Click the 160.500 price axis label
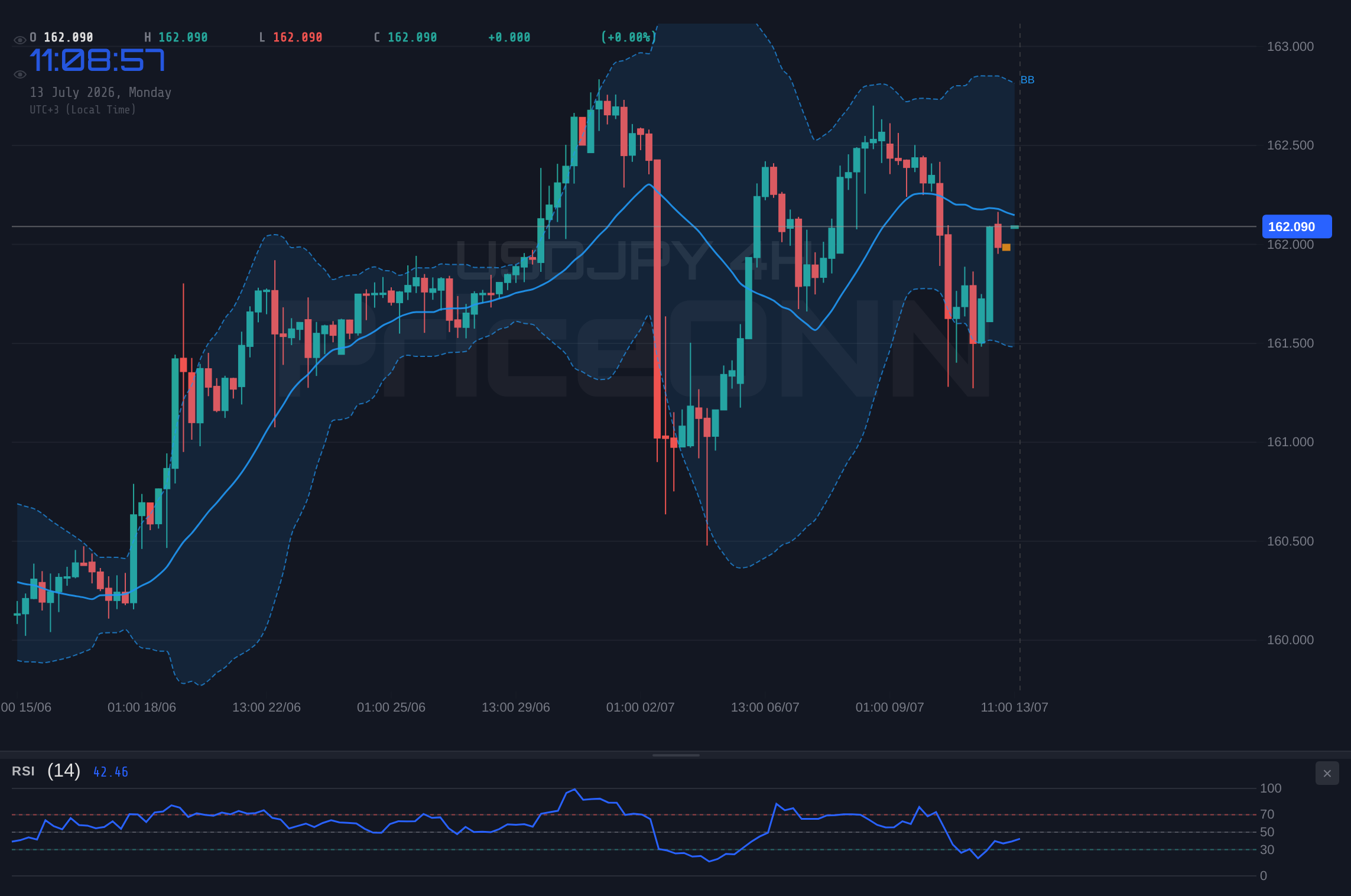1351x896 pixels. (x=1290, y=541)
